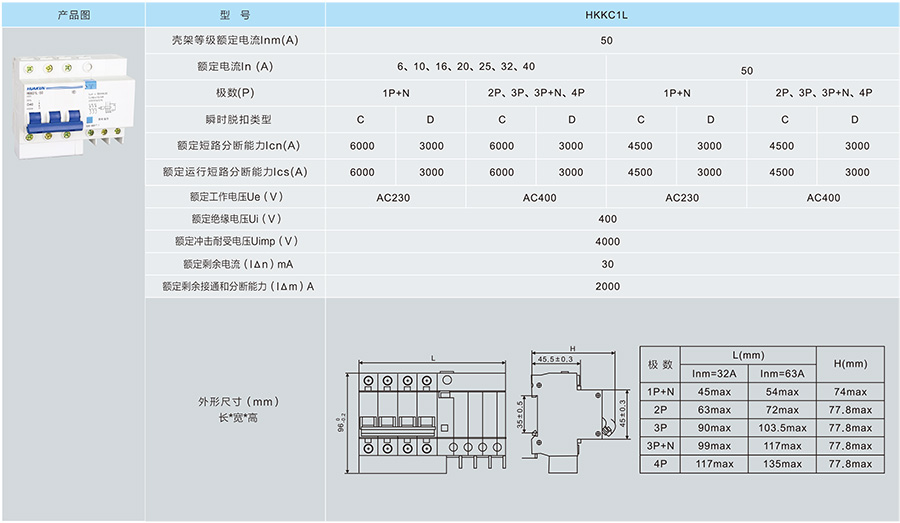The image size is (900, 523).
Task: Select the 壳架等级额定电流Inm(A) row label
Action: click(x=235, y=40)
